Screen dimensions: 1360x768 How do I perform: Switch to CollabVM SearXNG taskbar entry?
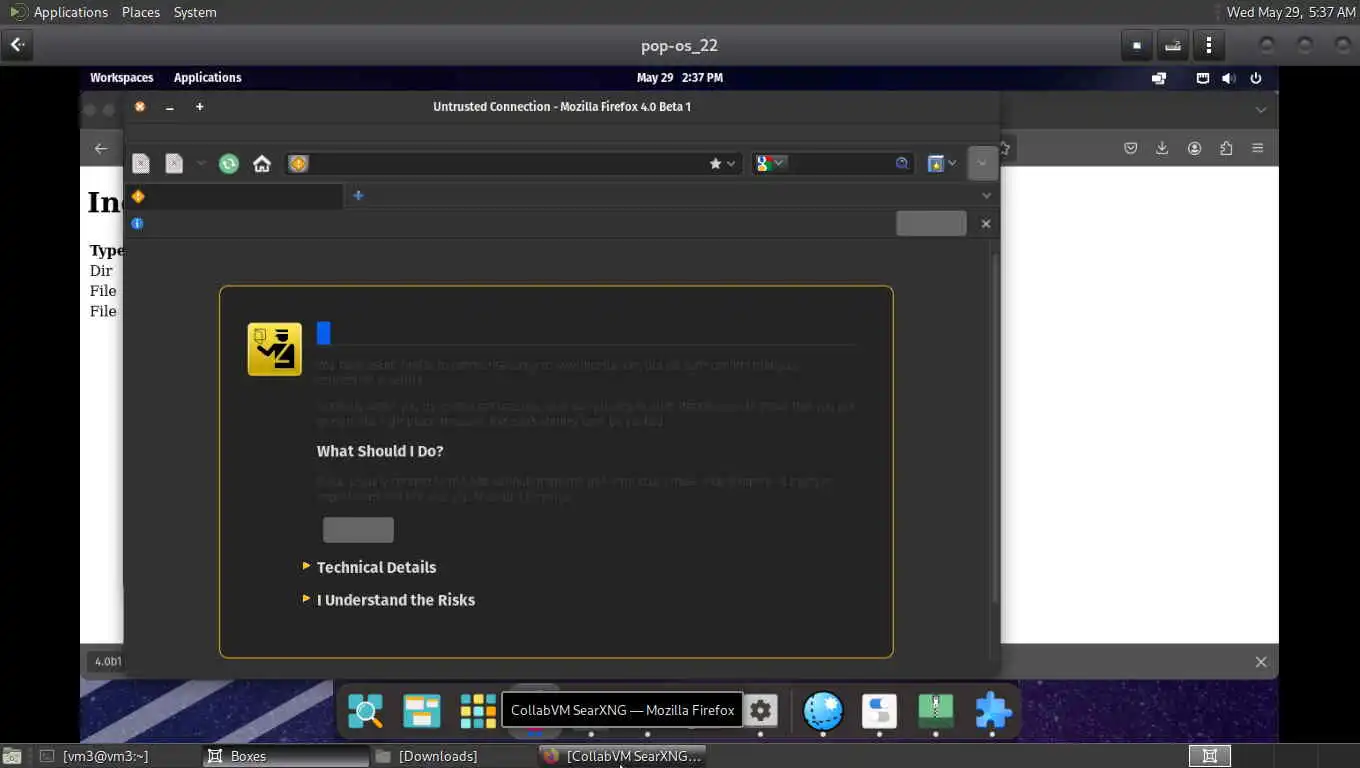point(624,756)
